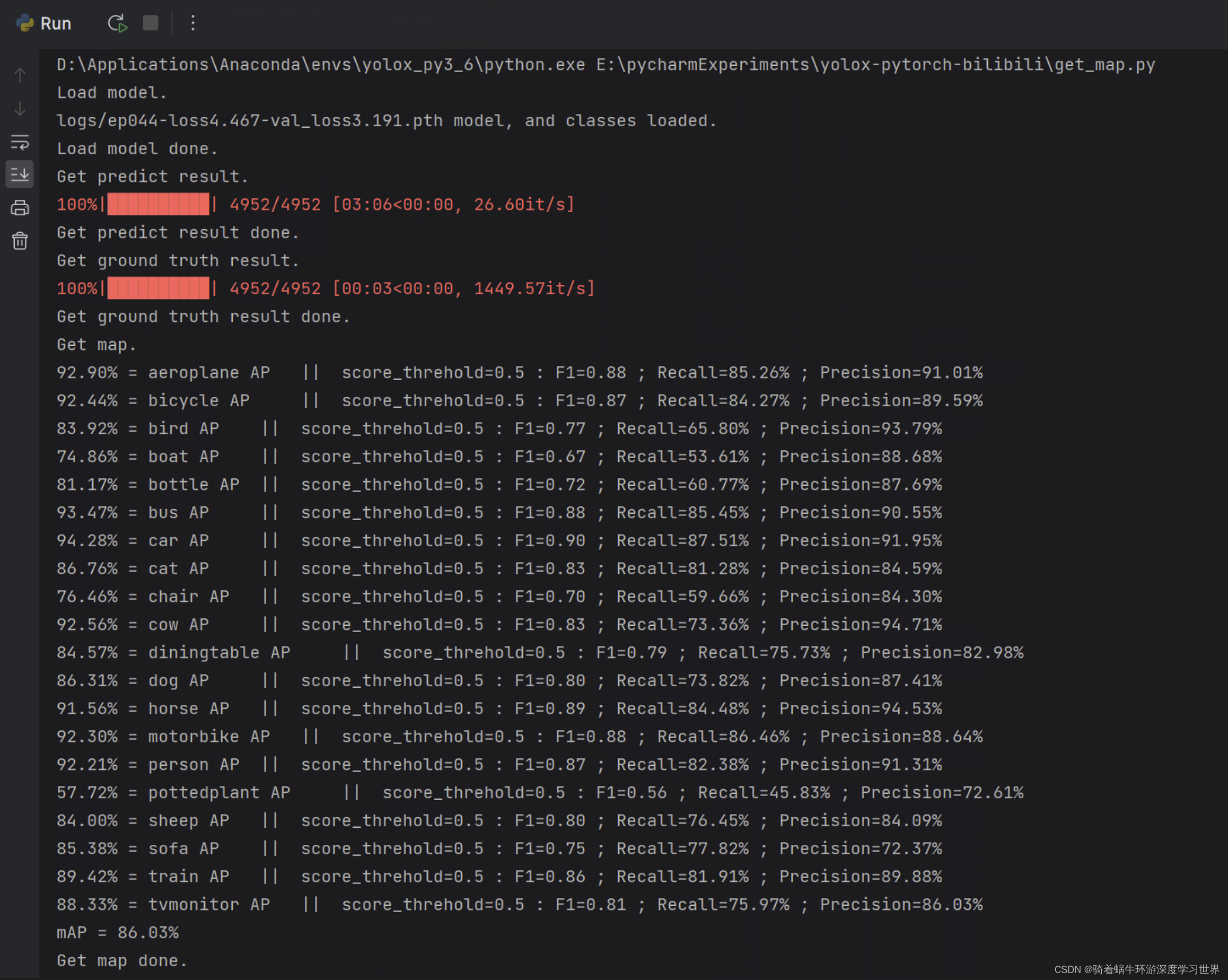Click Recall=45.83% value in pottedplant row
Screen dimensions: 1228x980
765,793
